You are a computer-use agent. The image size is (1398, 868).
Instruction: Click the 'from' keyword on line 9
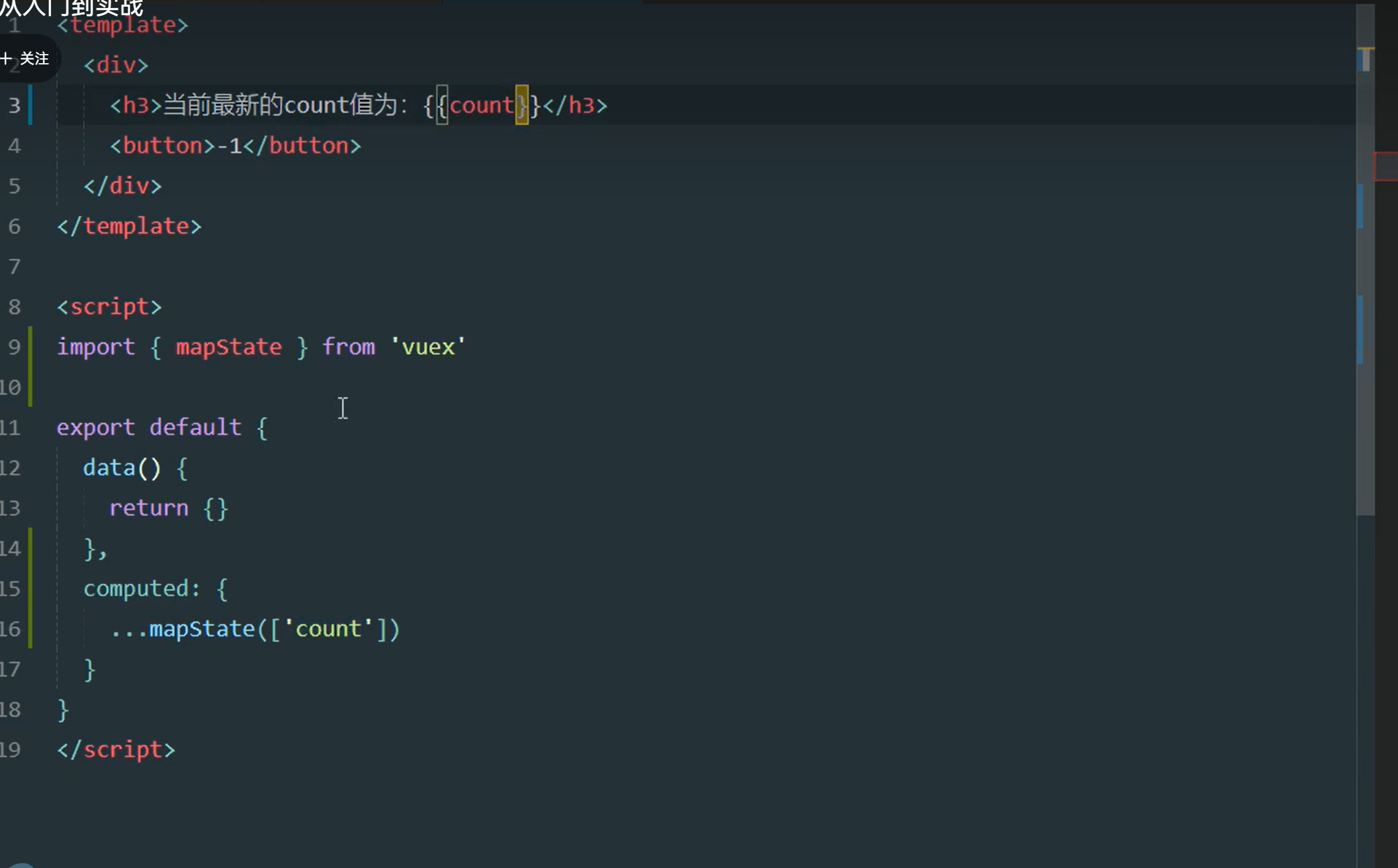point(349,347)
